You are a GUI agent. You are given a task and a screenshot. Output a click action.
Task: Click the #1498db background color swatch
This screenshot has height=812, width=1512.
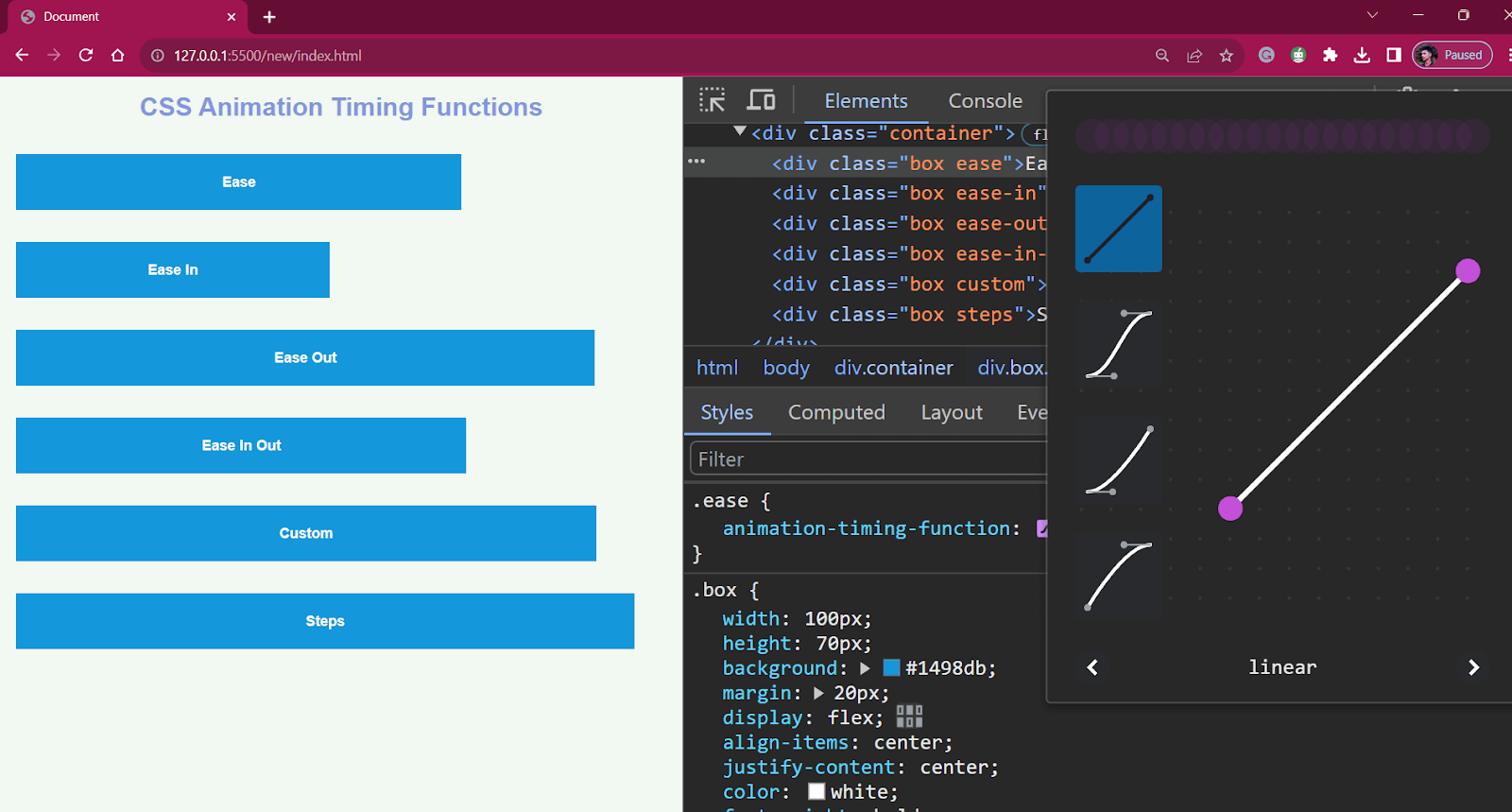(891, 668)
